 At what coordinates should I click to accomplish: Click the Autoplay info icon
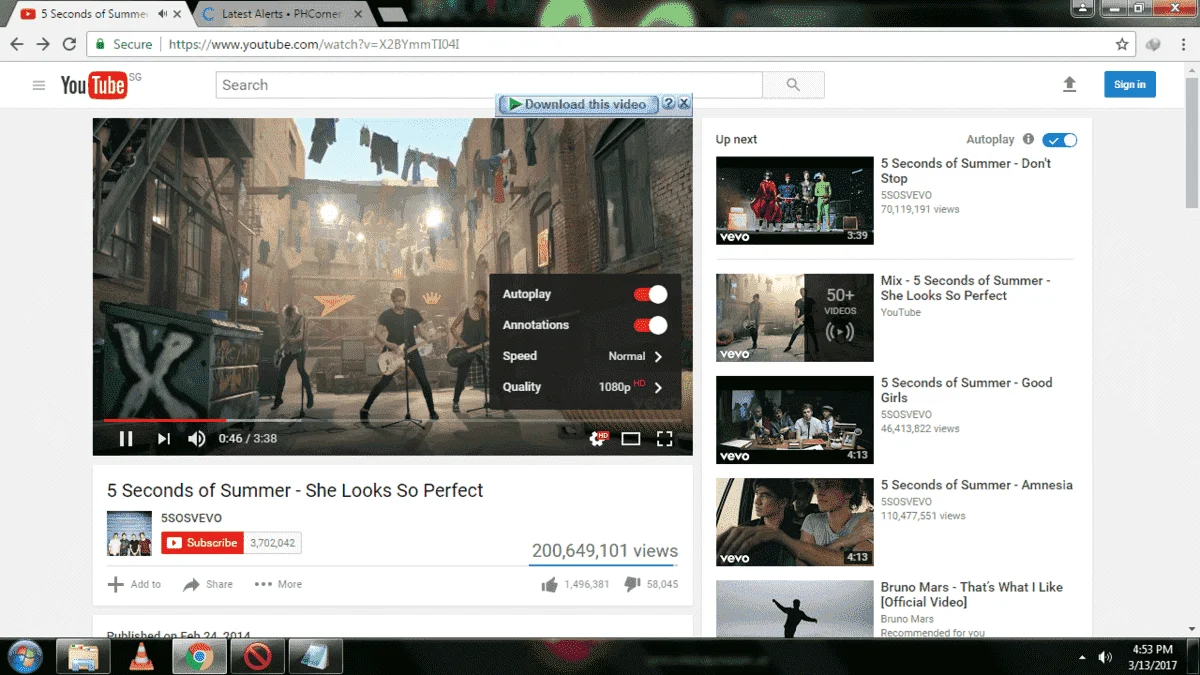tap(1028, 140)
